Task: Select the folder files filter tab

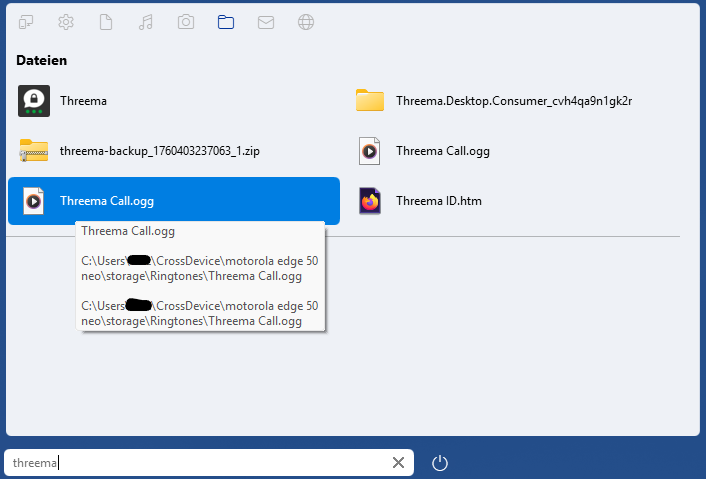Action: [226, 22]
